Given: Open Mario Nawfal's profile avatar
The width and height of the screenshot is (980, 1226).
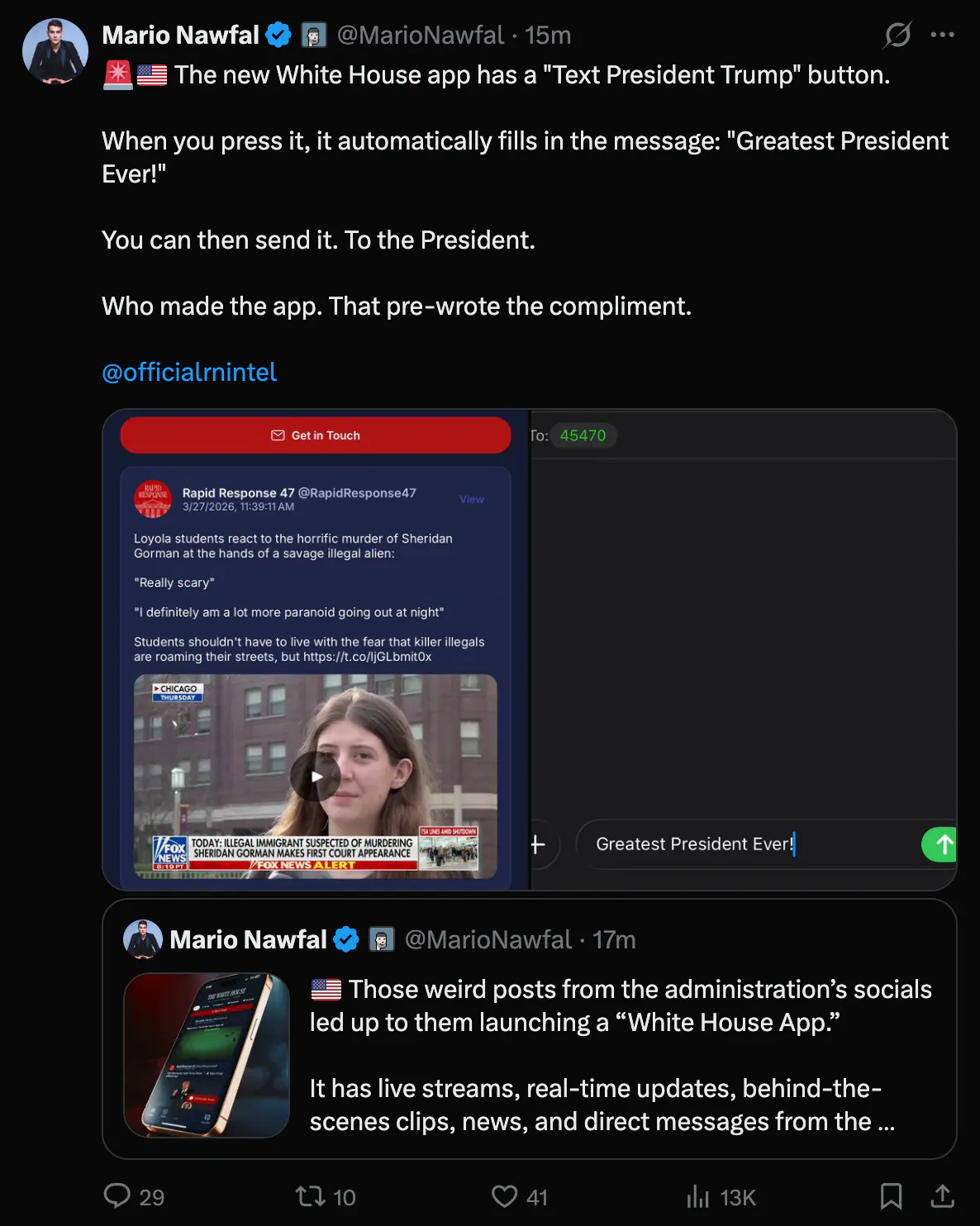Looking at the screenshot, I should pos(55,51).
